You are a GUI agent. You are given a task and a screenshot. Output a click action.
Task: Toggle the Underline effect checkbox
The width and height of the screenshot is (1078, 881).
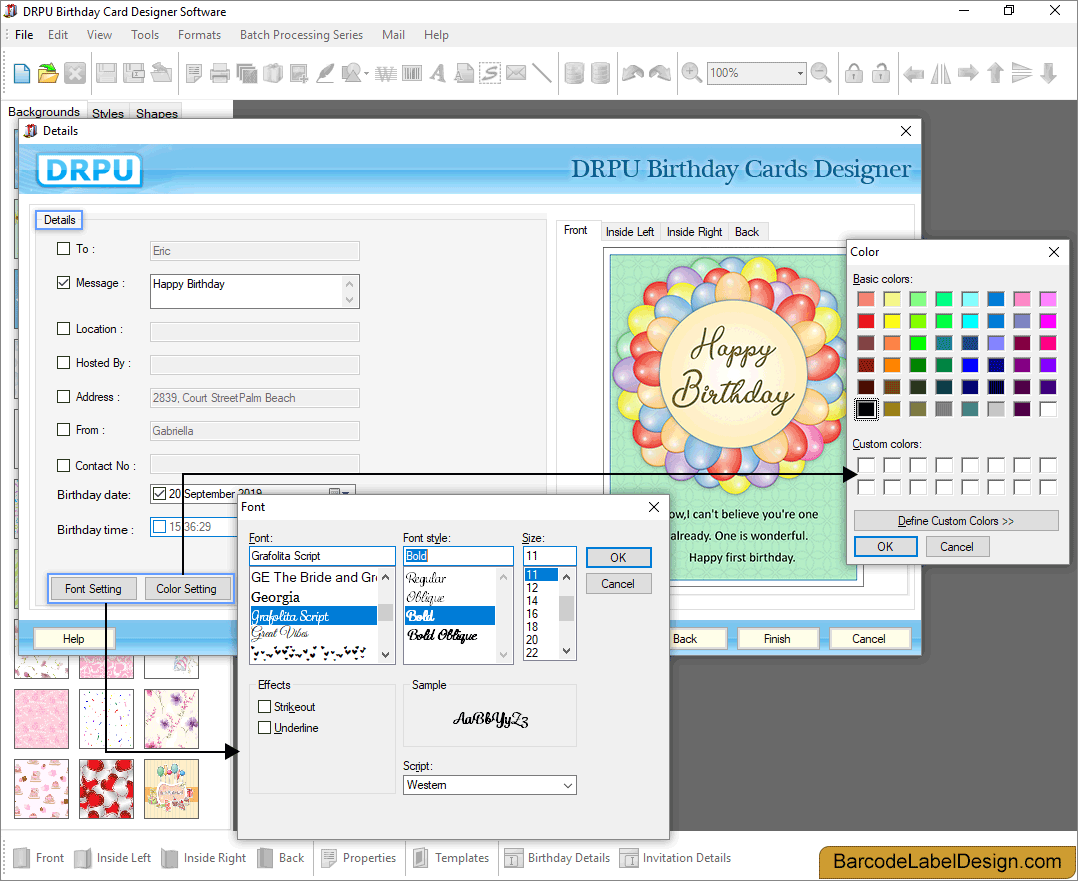[x=264, y=728]
